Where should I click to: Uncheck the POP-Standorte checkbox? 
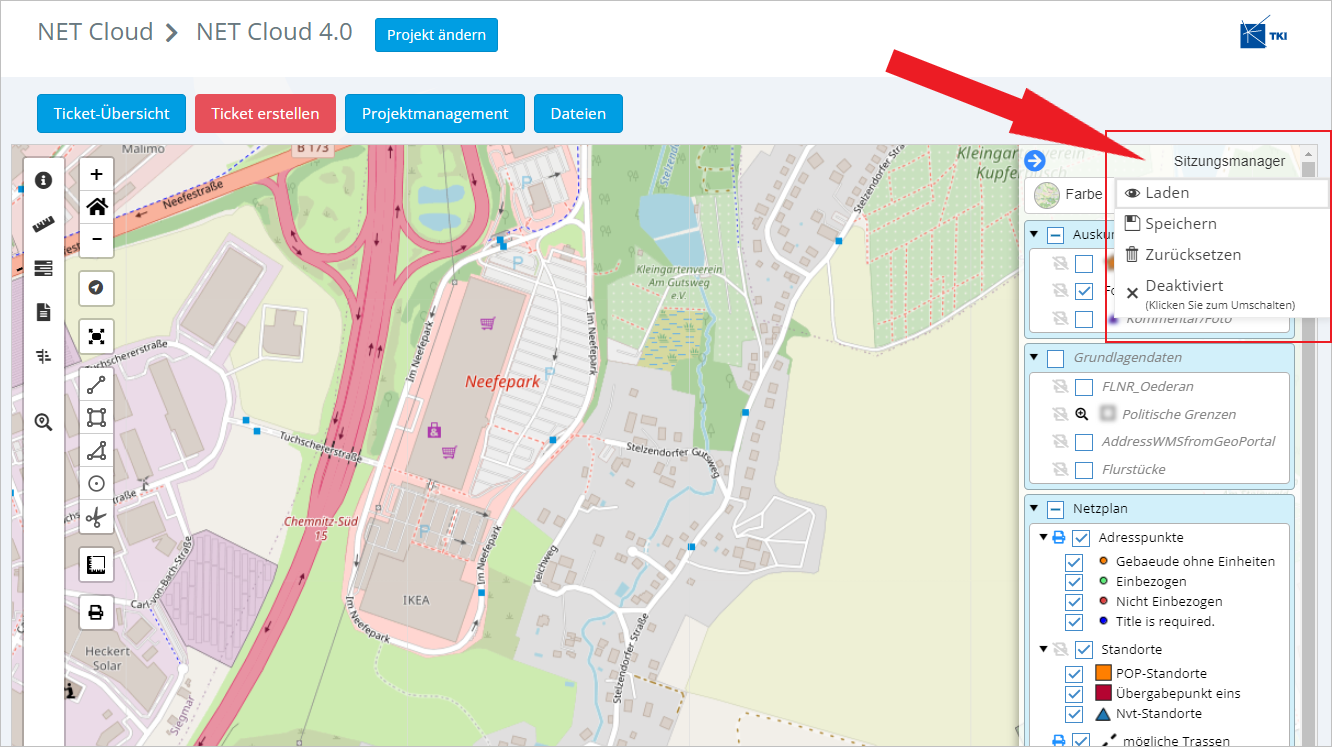pyautogui.click(x=1074, y=674)
